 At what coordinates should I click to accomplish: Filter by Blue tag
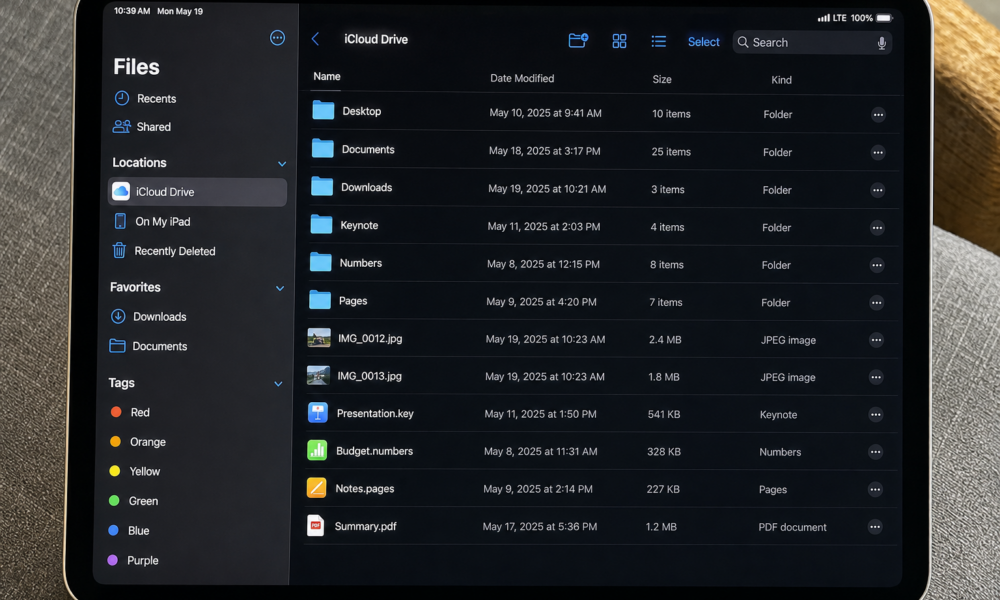129,530
